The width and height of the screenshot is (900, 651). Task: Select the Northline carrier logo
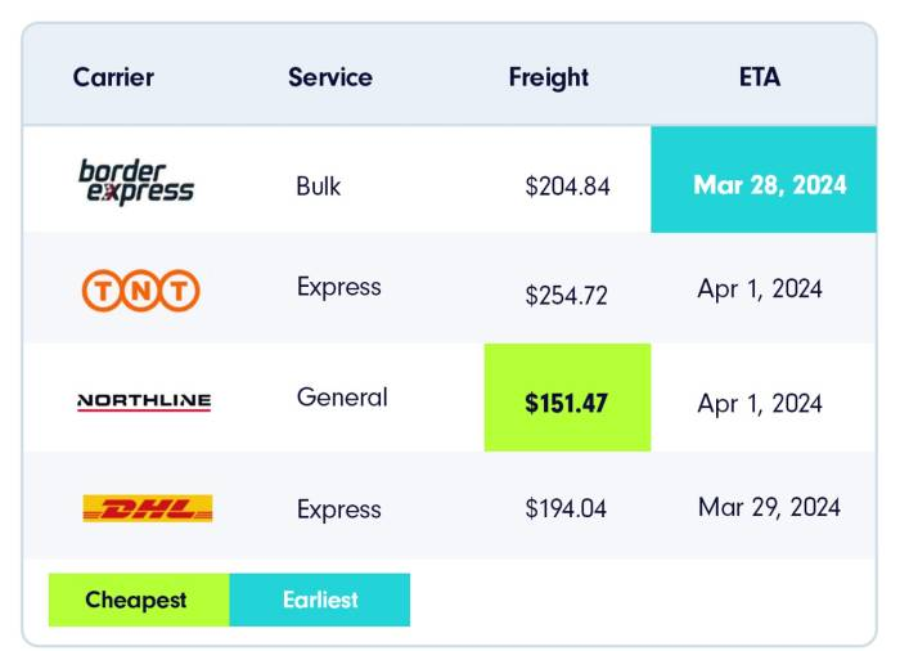click(144, 401)
